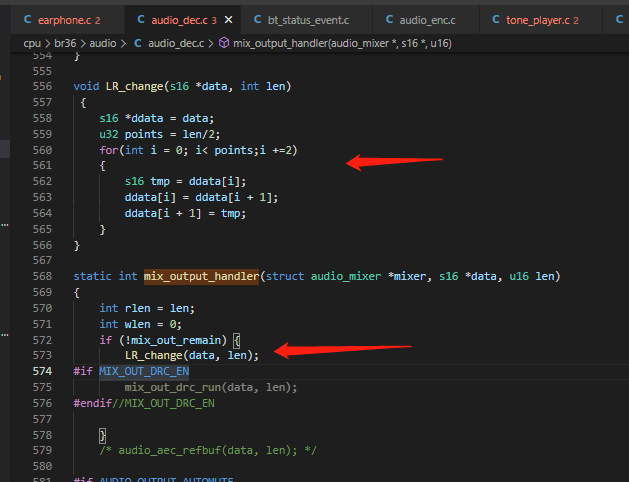Screen dimensions: 629x482
Task: Click the for loop statement on line 560
Action: (x=198, y=150)
